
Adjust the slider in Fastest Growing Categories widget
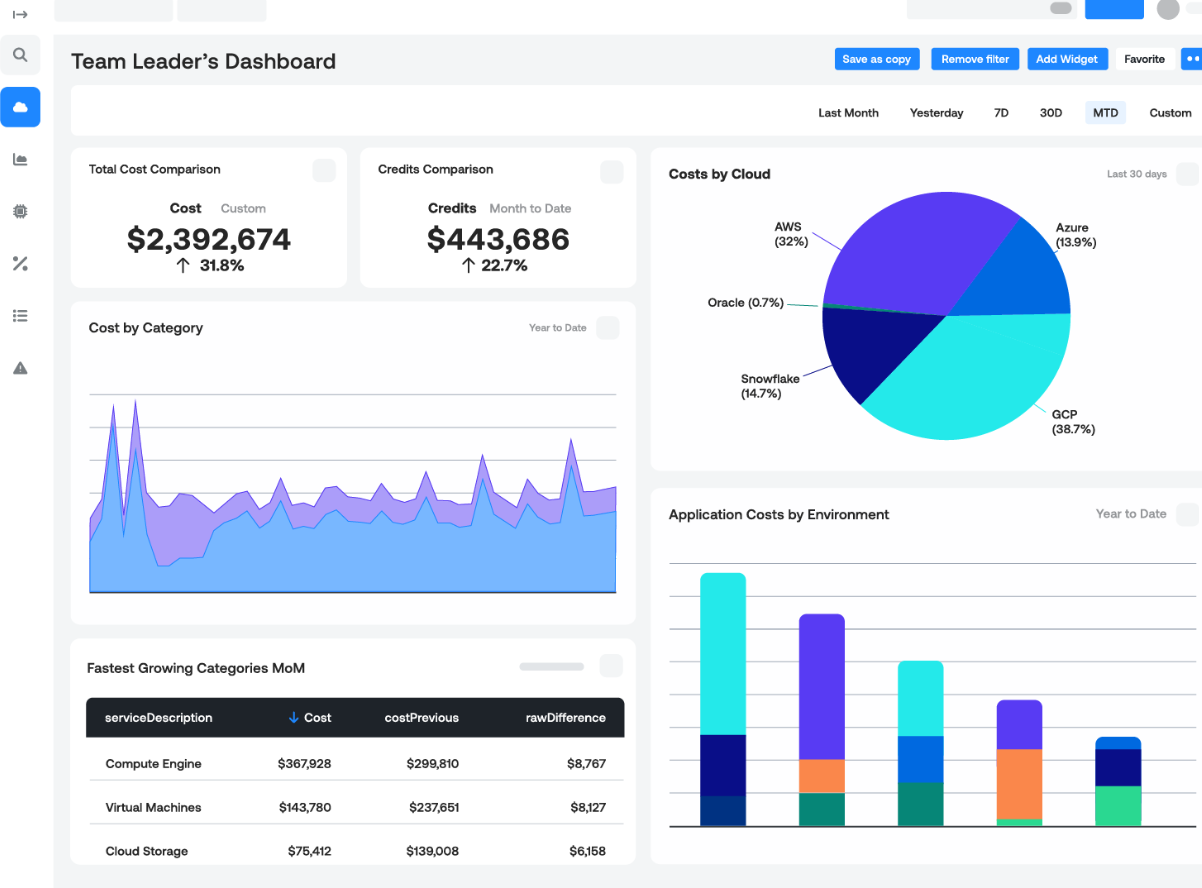551,666
